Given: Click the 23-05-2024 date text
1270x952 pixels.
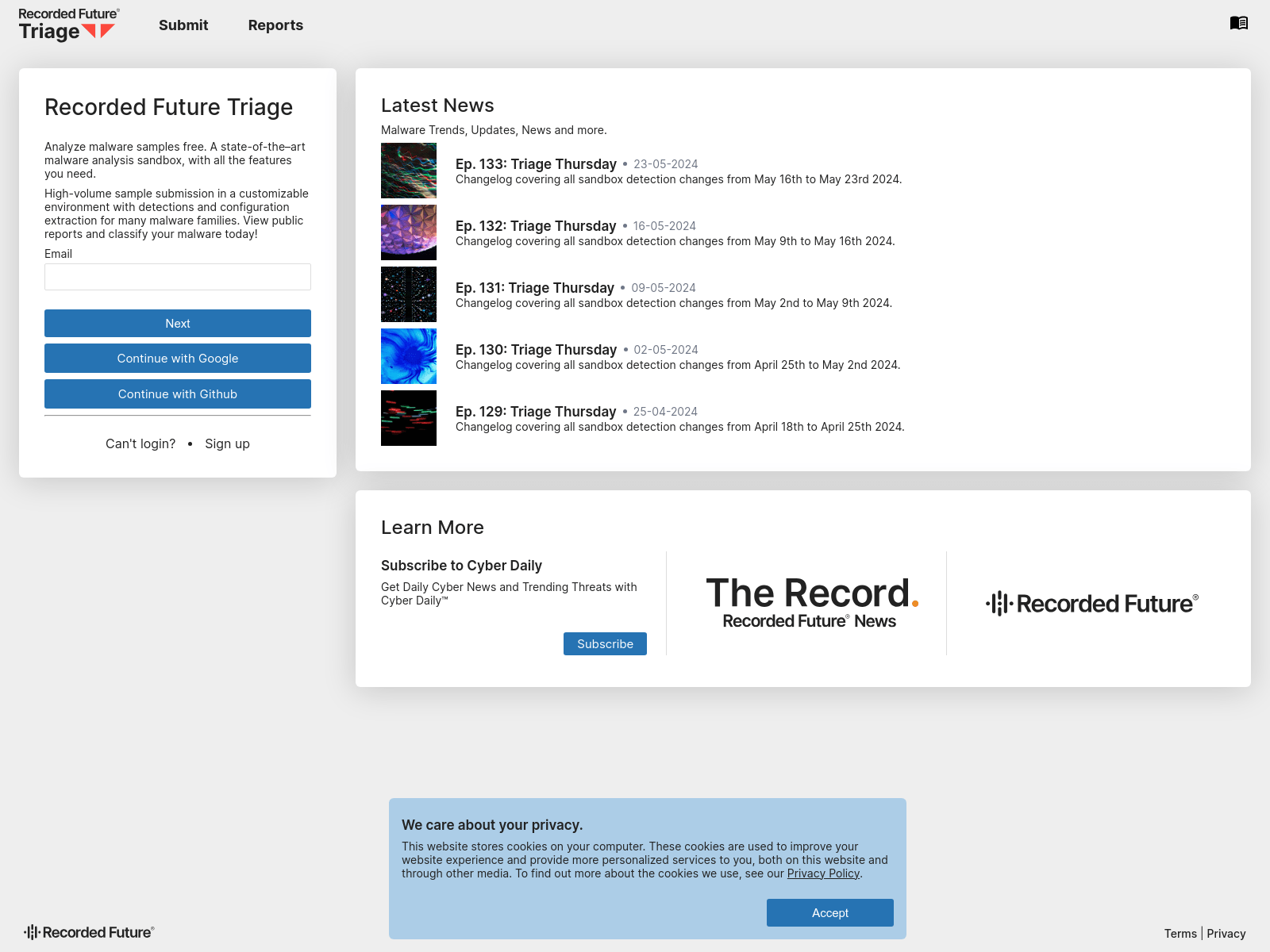Looking at the screenshot, I should pos(666,164).
